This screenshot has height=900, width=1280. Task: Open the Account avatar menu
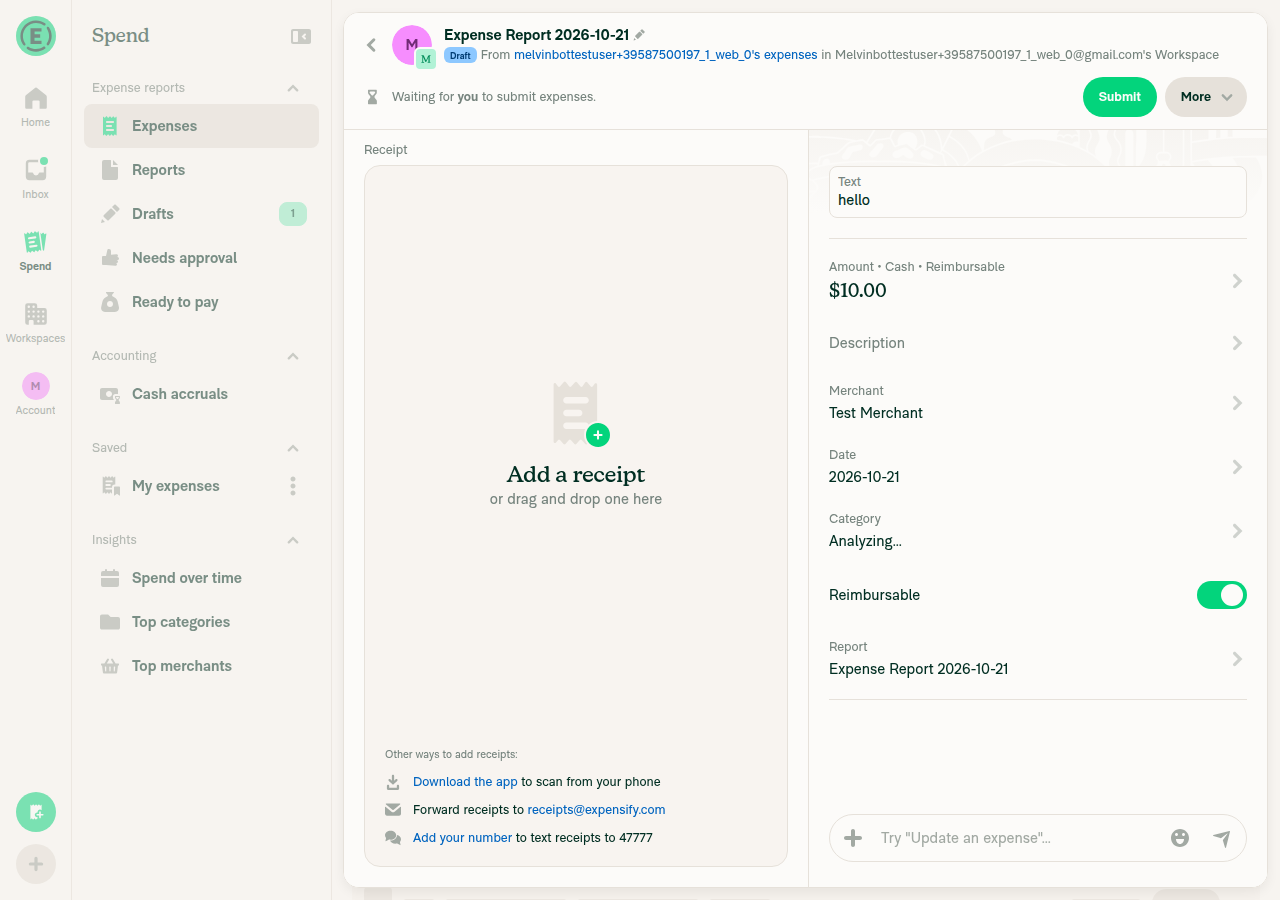[35, 394]
